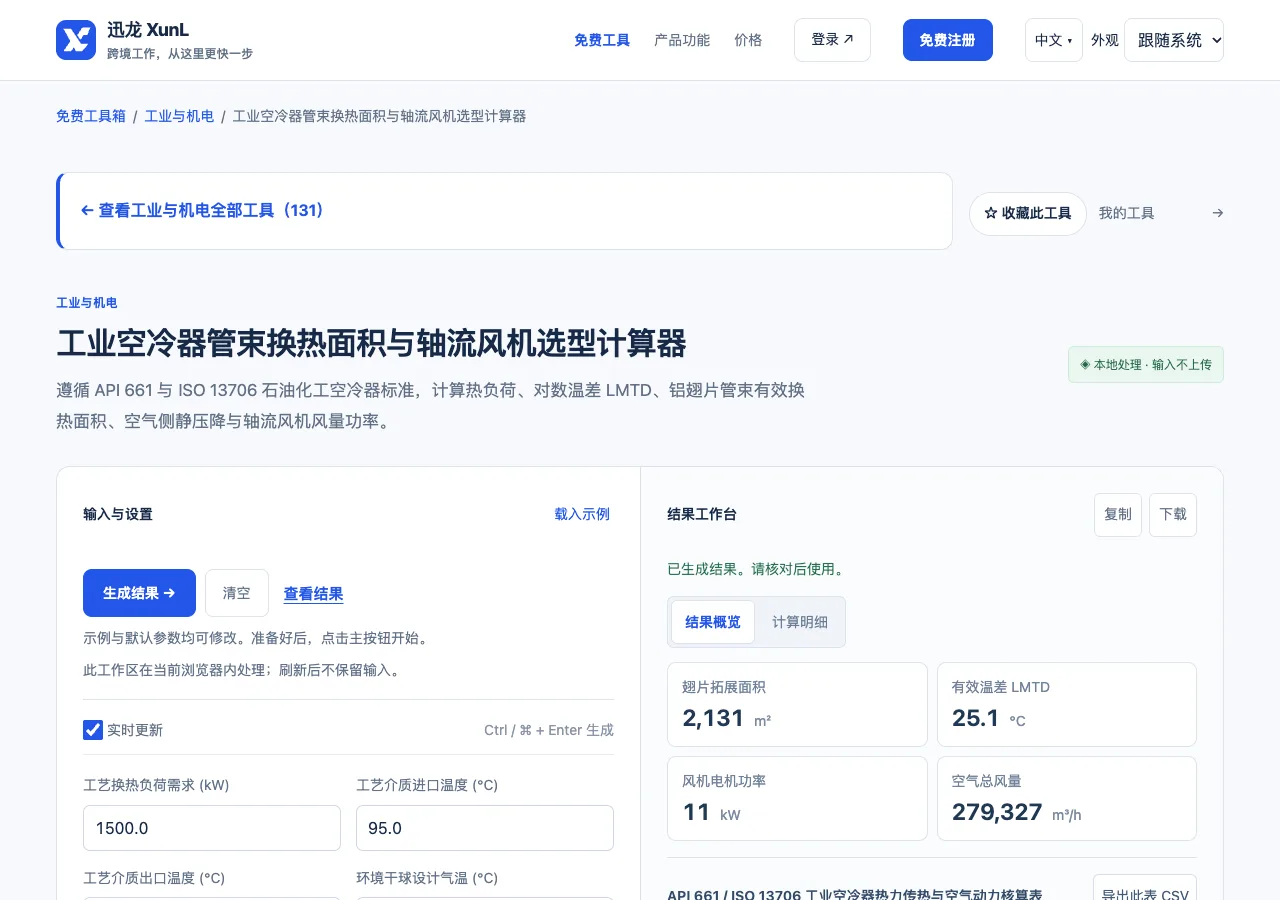Click the 有效温差 LMTD value 25.1
This screenshot has height=900, width=1280.
[976, 718]
